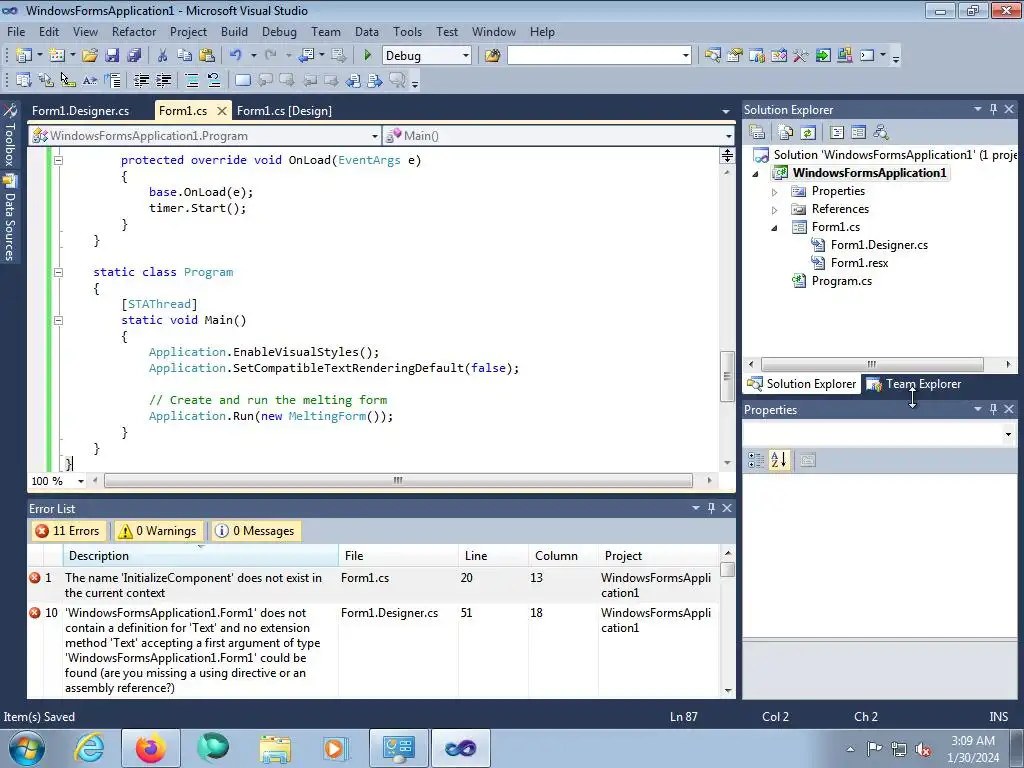The image size is (1024, 768).
Task: Toggle the 0 Messages filter
Action: click(x=255, y=531)
